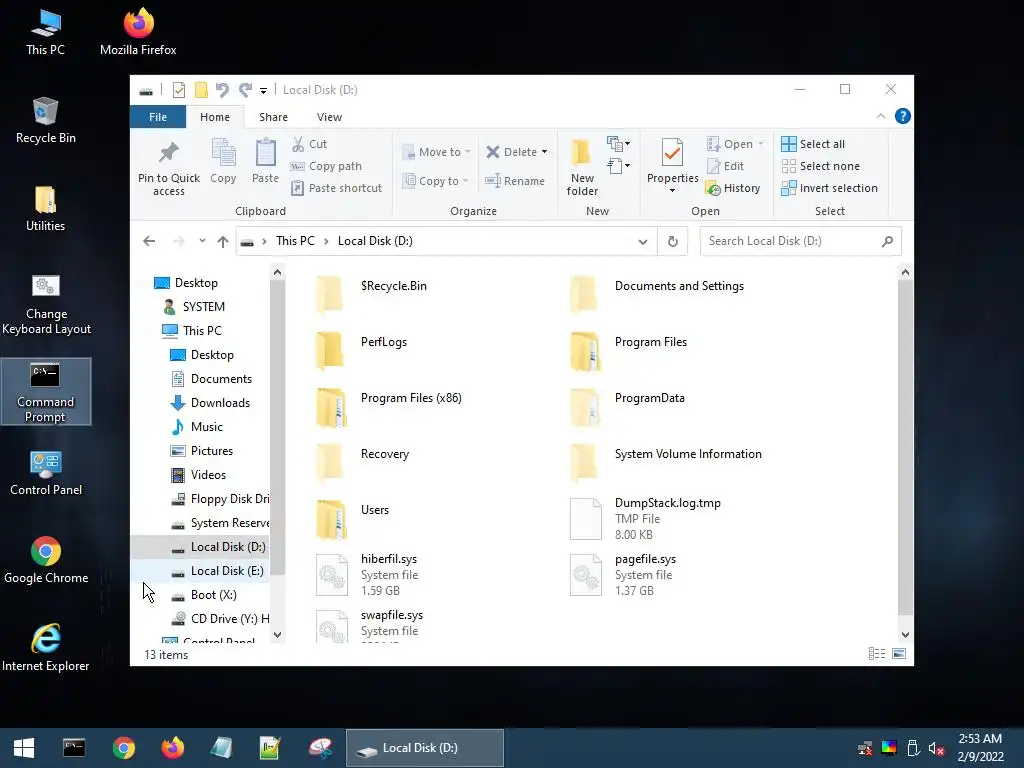Open the Windows Start button
Screen dimensions: 1024x768
tap(24, 748)
